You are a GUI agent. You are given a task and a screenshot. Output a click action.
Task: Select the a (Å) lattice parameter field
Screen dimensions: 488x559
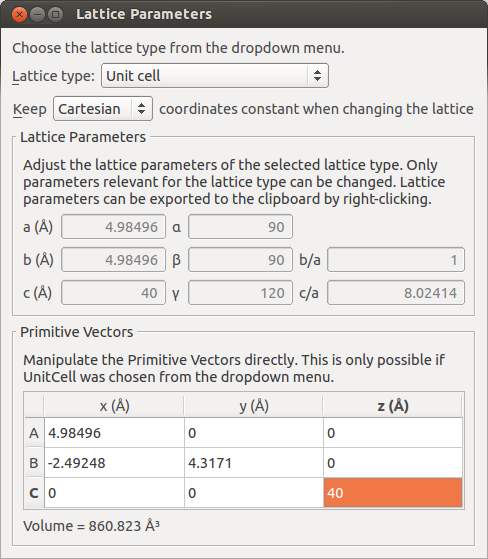point(113,227)
